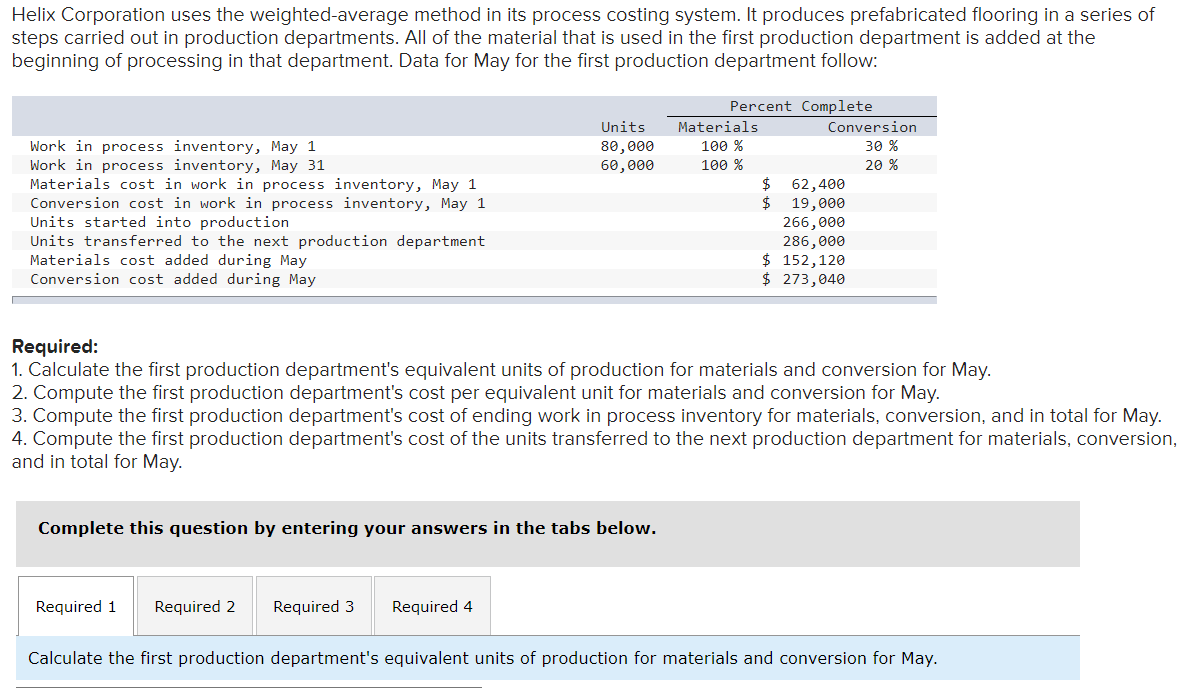Select the Materials column heading
Image resolution: width=1194 pixels, height=688 pixels.
(x=717, y=126)
